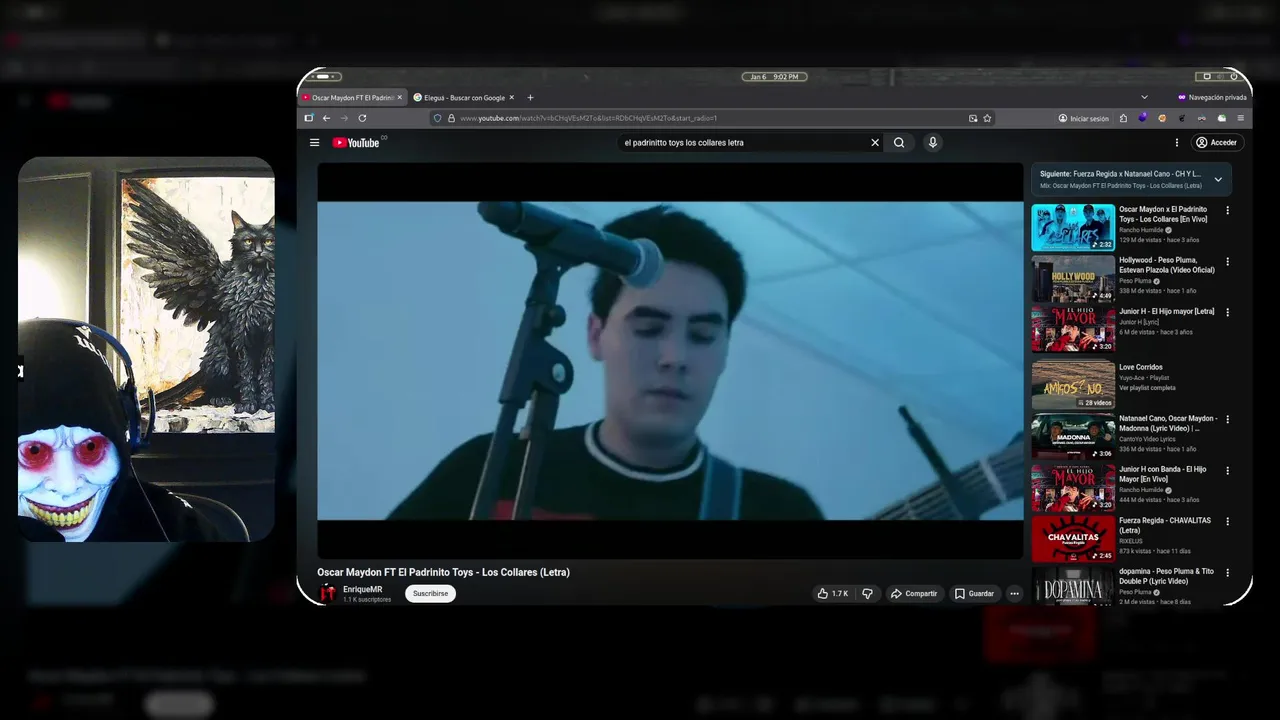Screen dimensions: 1280x720
Task: Open the dopamina Peso Pluma video title
Action: (x=1166, y=576)
